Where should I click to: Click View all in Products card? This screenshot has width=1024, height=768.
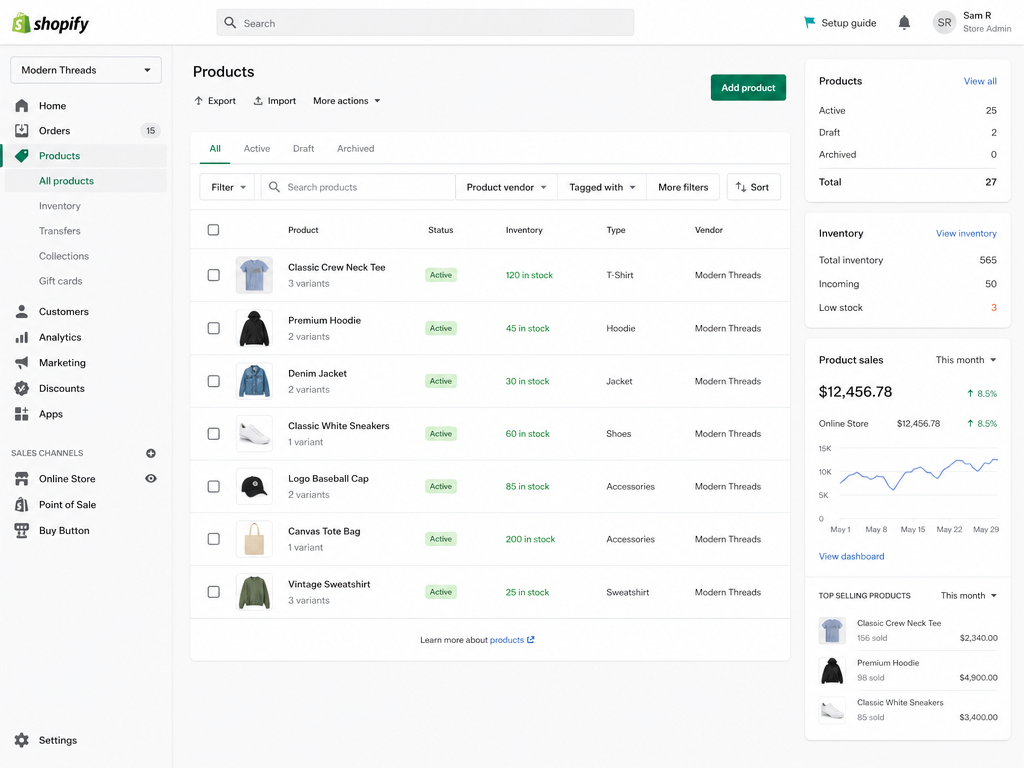pyautogui.click(x=980, y=81)
